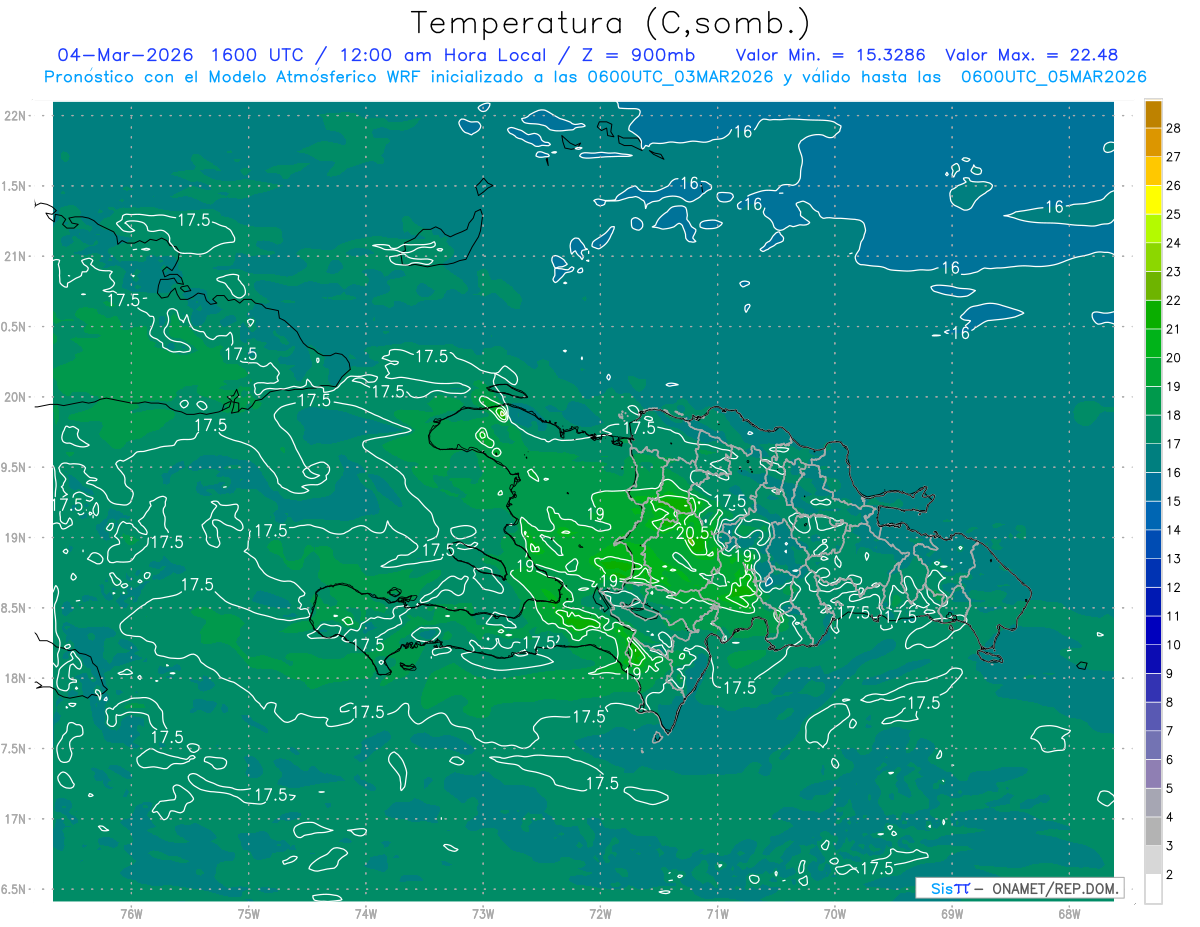Click the '12' colorbar scale value
The width and height of the screenshot is (1200, 927).
coord(1174,587)
